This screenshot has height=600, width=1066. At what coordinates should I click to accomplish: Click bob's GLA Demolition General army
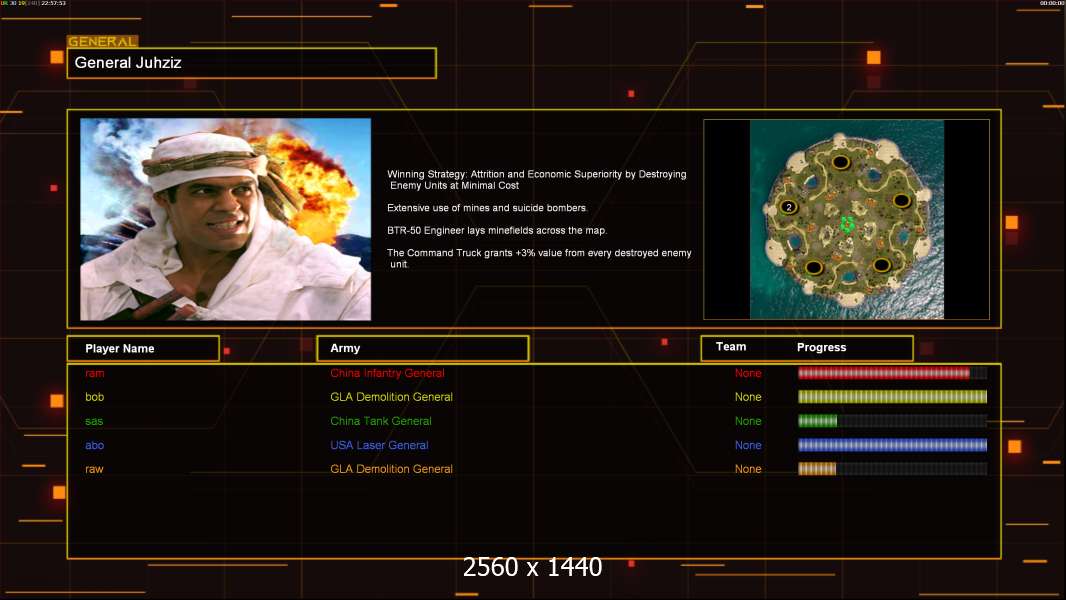(391, 397)
